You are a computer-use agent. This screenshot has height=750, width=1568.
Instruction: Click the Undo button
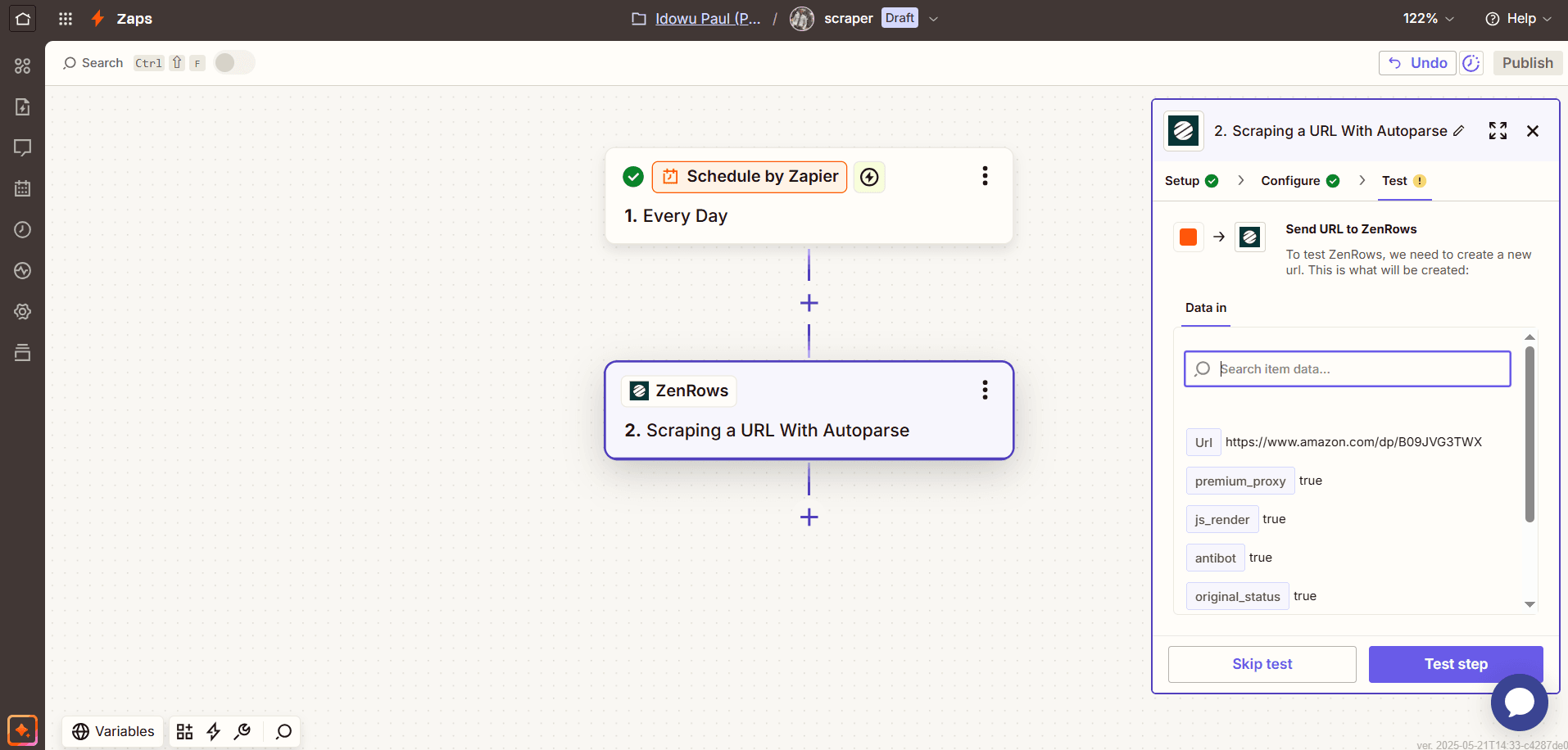(x=1417, y=63)
